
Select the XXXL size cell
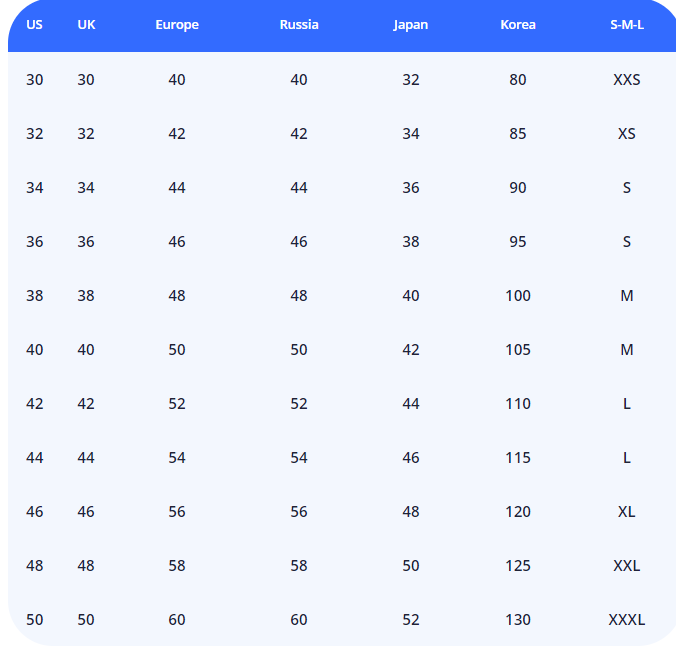pos(627,620)
